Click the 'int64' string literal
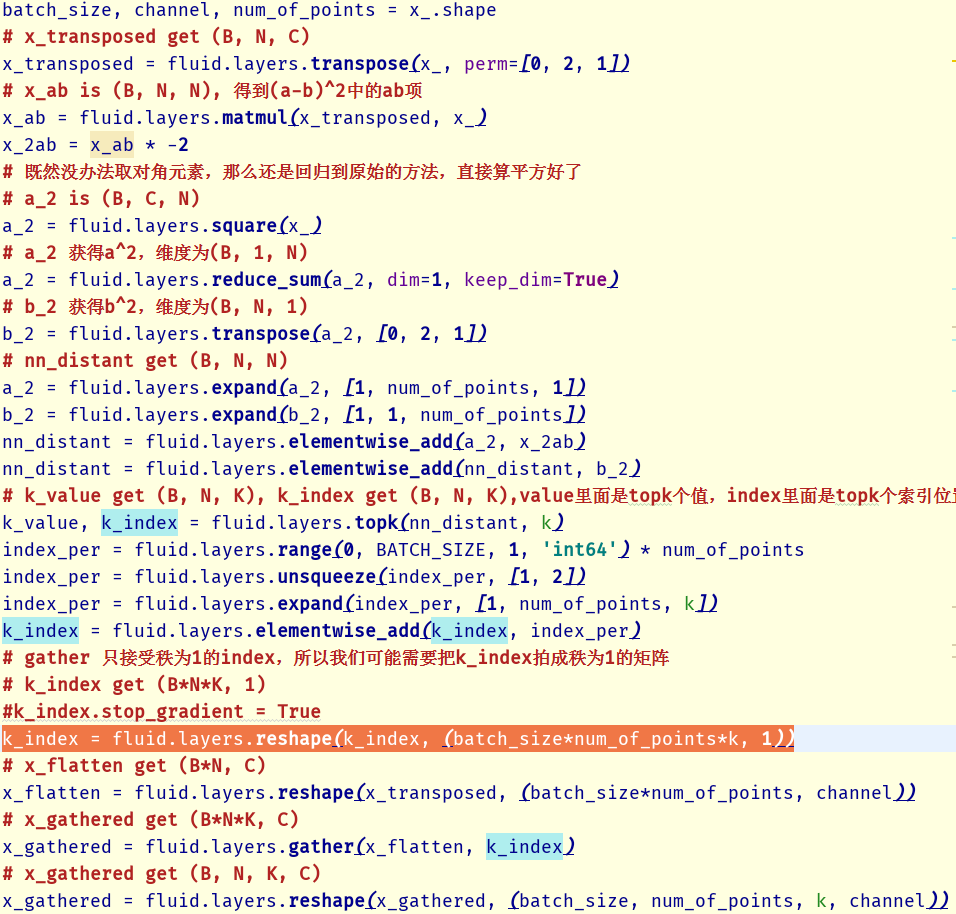The image size is (956, 914). click(x=580, y=550)
